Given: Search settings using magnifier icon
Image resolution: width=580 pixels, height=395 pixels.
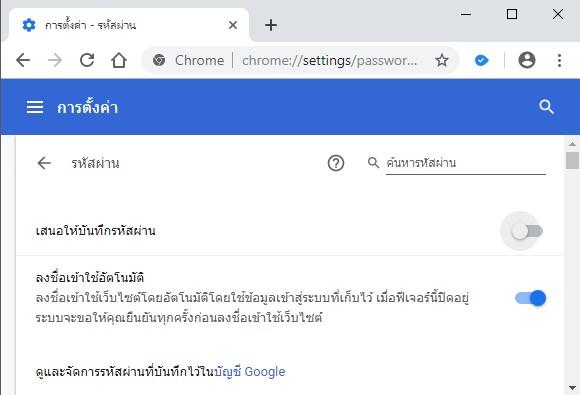Looking at the screenshot, I should [x=546, y=107].
